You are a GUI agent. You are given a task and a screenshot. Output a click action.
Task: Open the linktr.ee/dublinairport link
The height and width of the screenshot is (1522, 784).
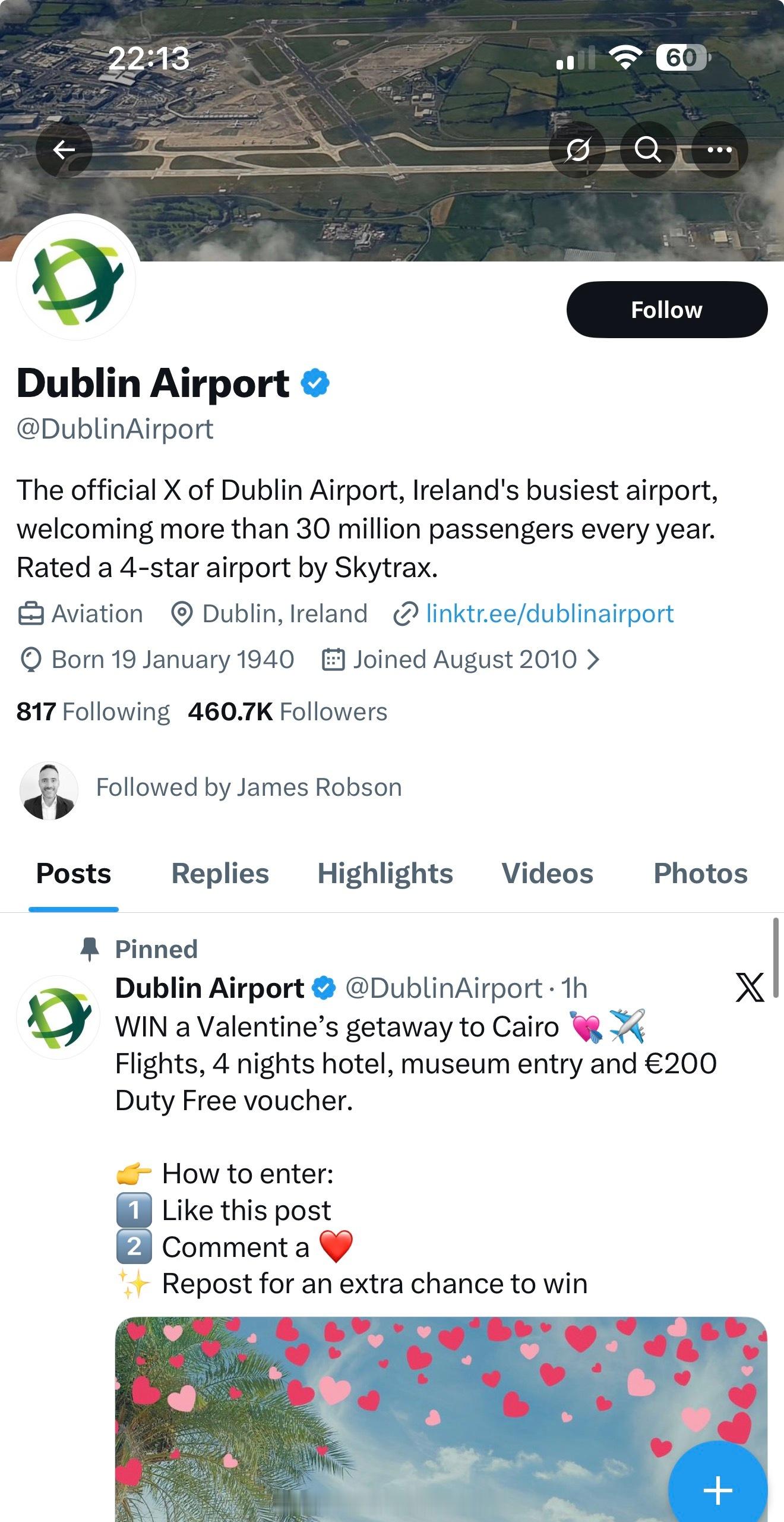point(549,614)
